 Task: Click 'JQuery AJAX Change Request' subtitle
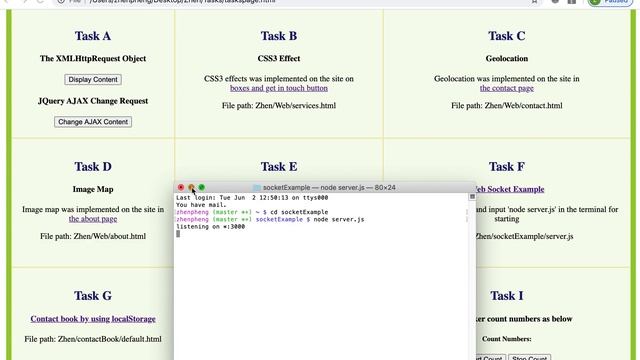tap(93, 101)
